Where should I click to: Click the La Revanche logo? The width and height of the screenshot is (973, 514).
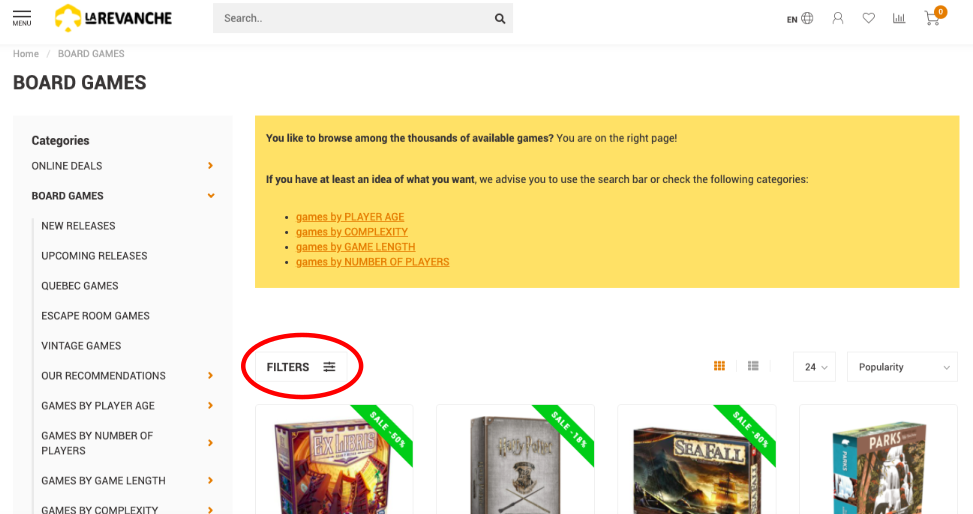(x=113, y=18)
